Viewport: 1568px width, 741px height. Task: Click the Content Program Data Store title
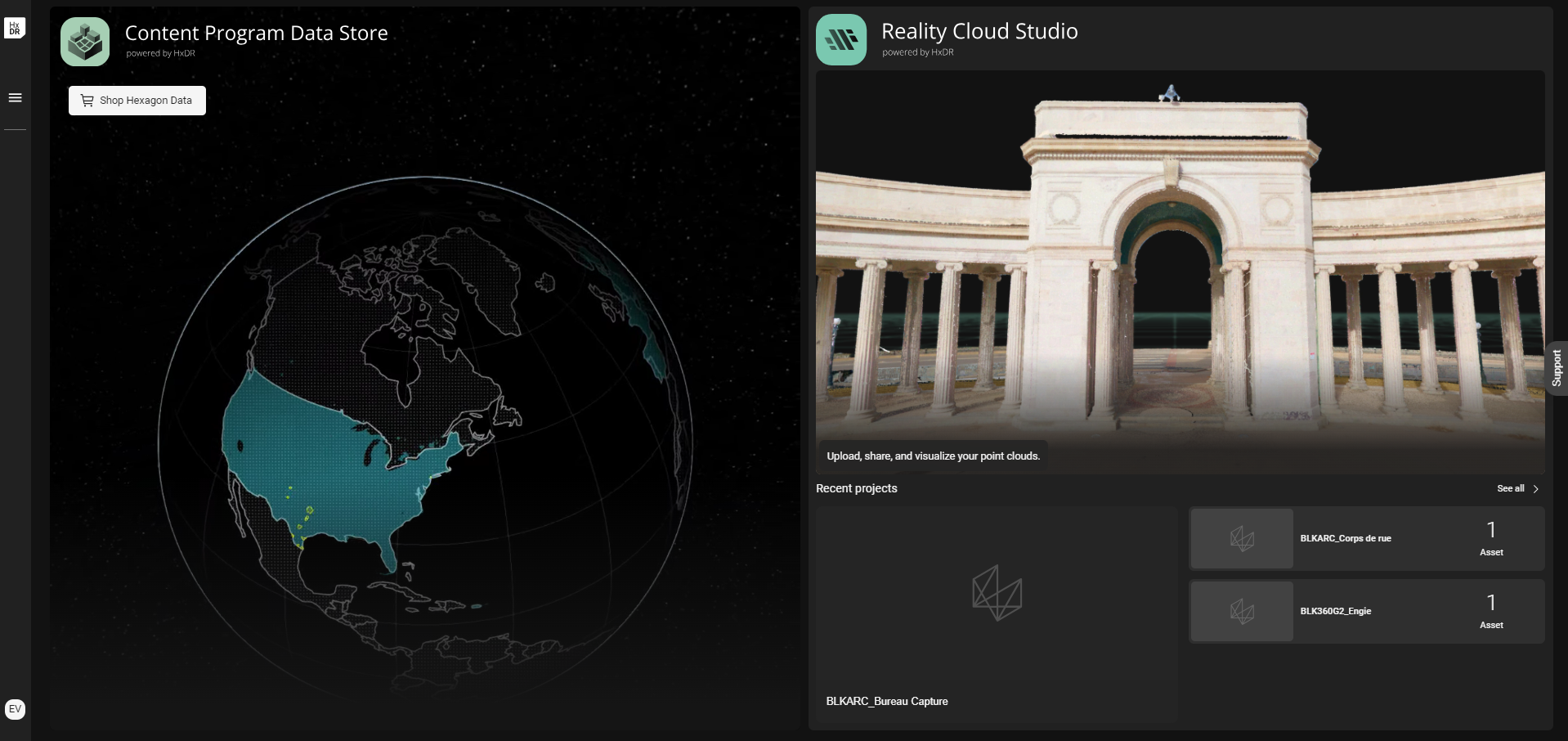[x=257, y=33]
